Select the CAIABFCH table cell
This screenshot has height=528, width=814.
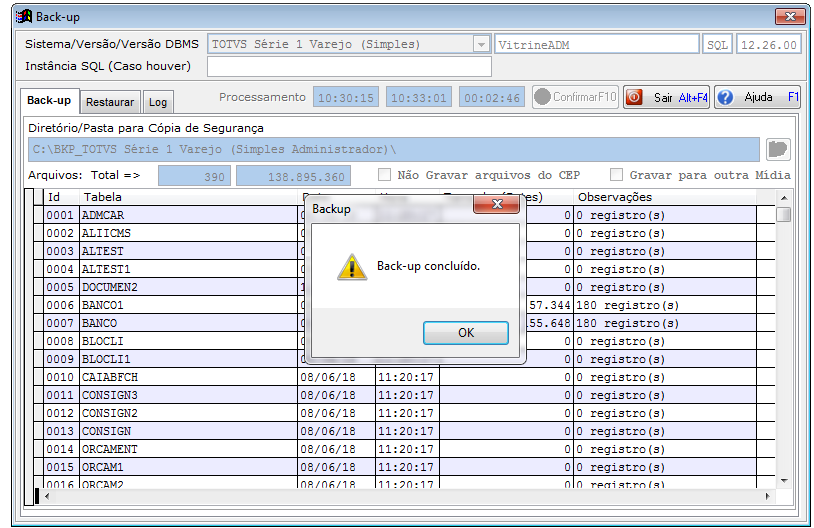click(x=188, y=377)
